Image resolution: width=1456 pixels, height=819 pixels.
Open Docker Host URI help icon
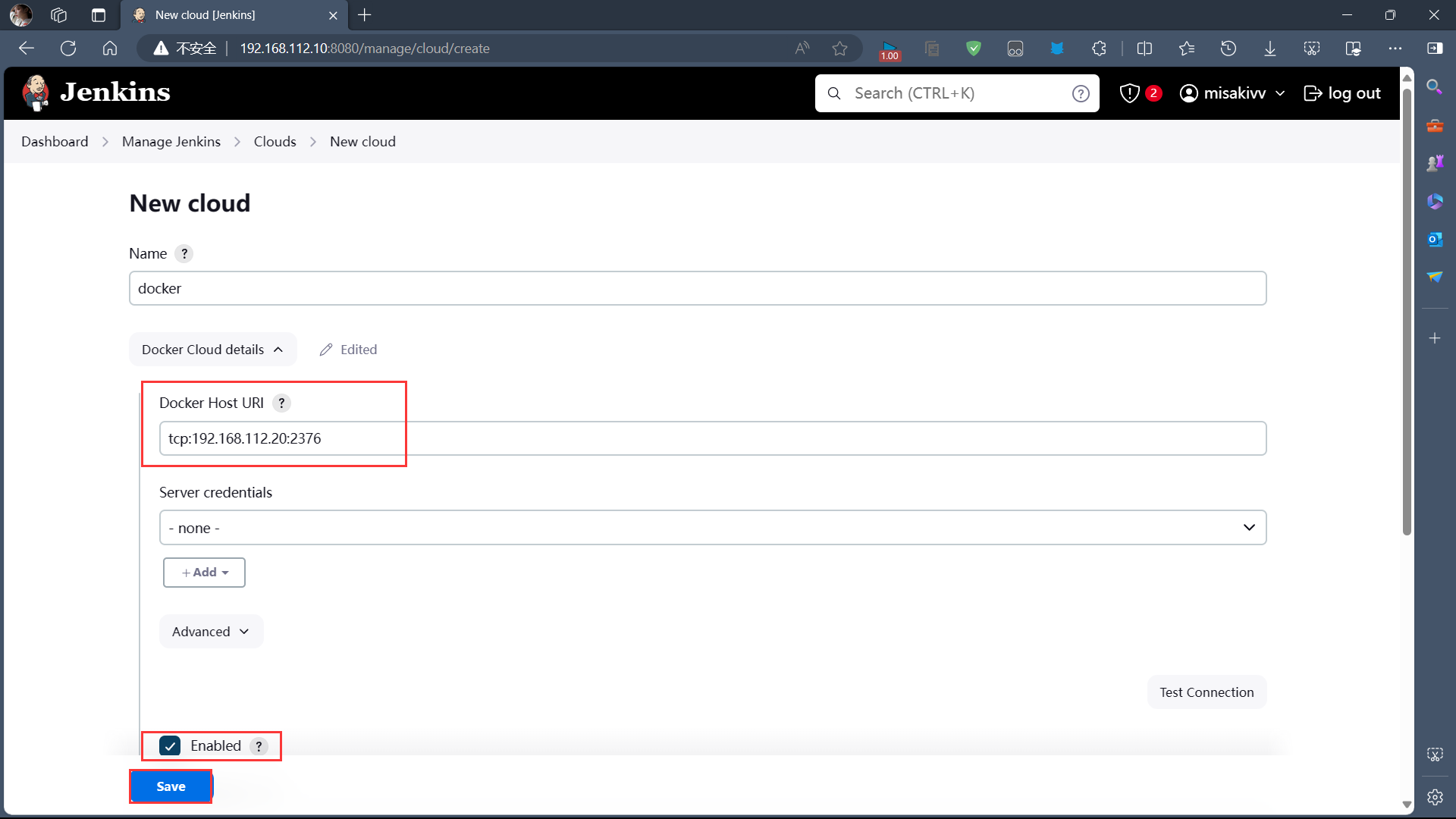[x=281, y=403]
